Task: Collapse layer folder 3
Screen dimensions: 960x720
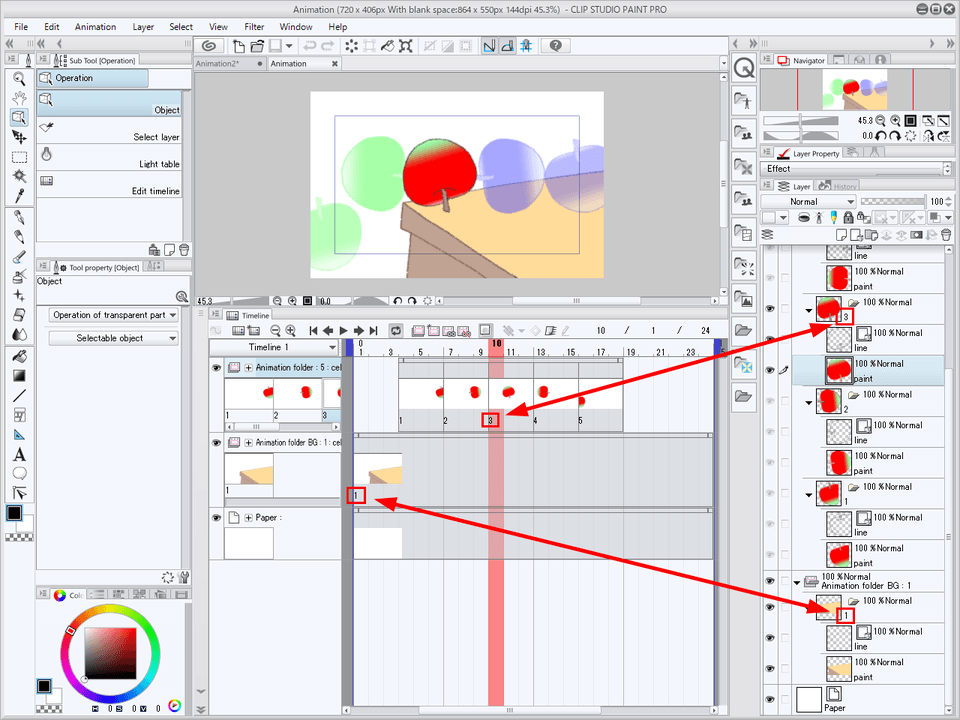Action: coord(808,310)
